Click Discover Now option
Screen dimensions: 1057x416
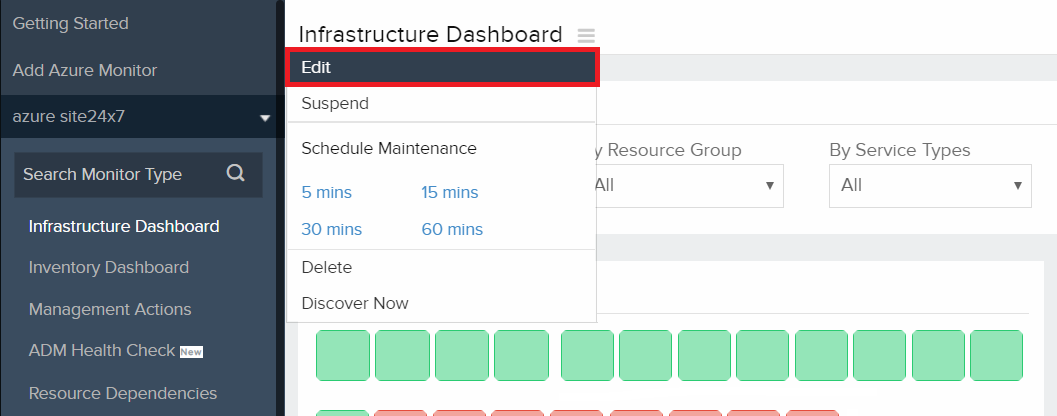coord(355,303)
